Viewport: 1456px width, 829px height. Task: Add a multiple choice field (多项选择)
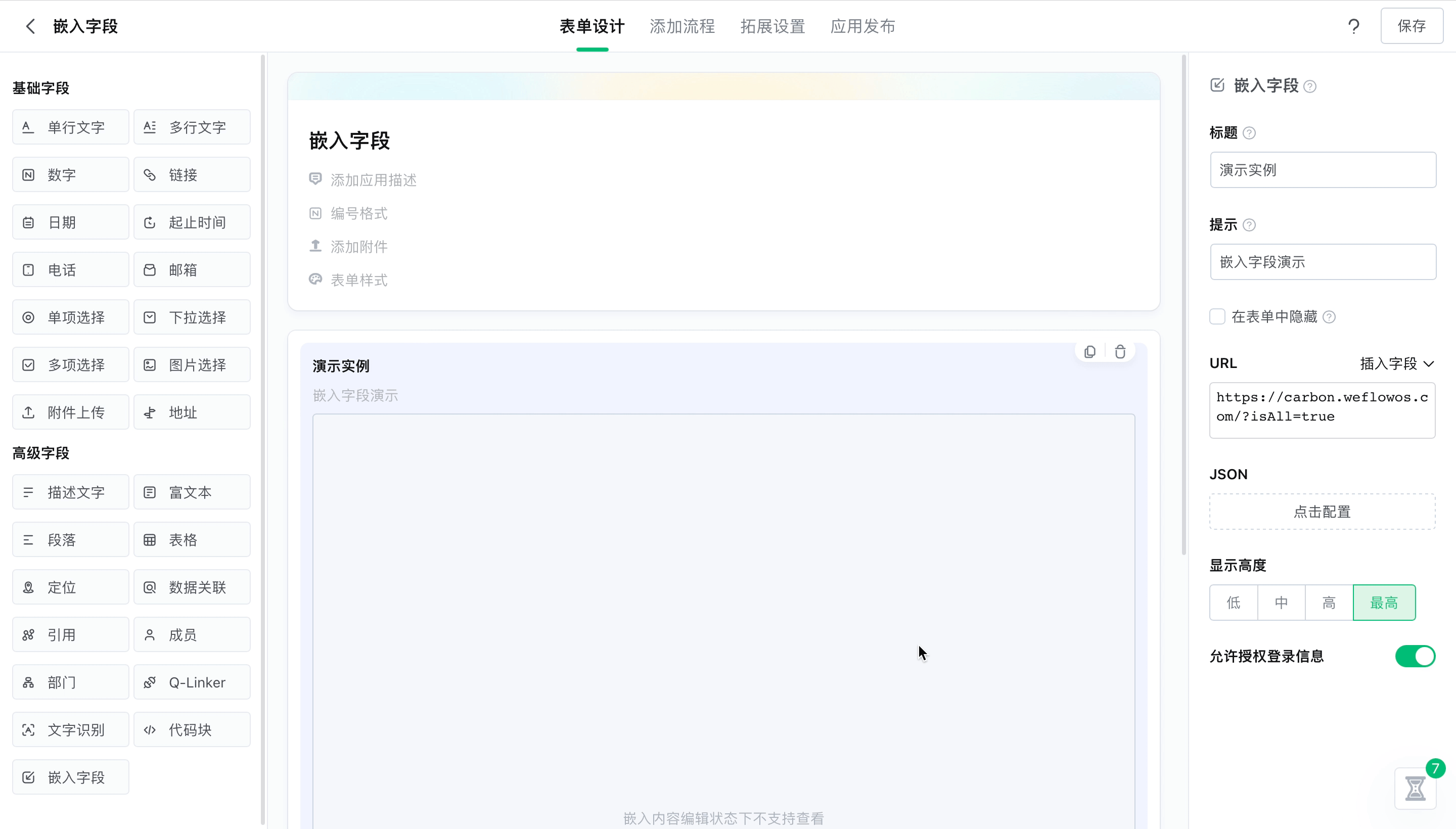71,365
